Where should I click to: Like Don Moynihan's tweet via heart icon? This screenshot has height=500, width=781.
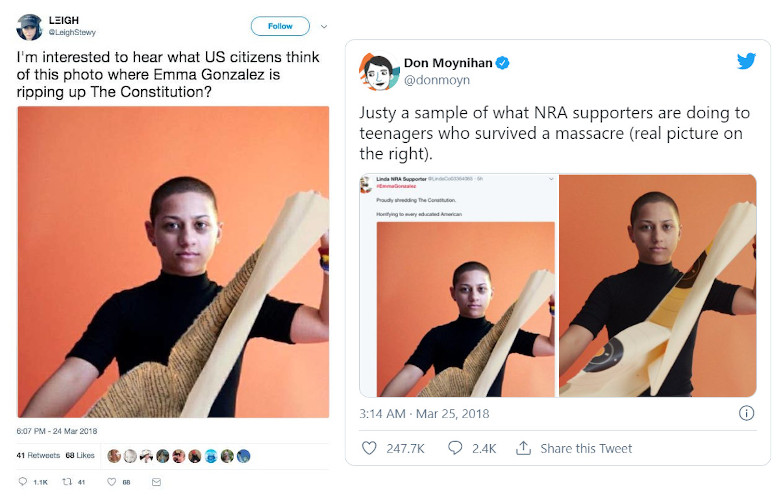point(368,448)
